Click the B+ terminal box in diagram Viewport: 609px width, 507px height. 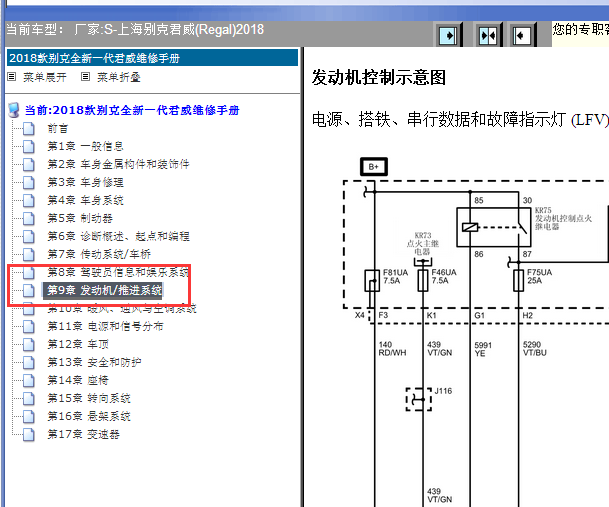coord(374,167)
